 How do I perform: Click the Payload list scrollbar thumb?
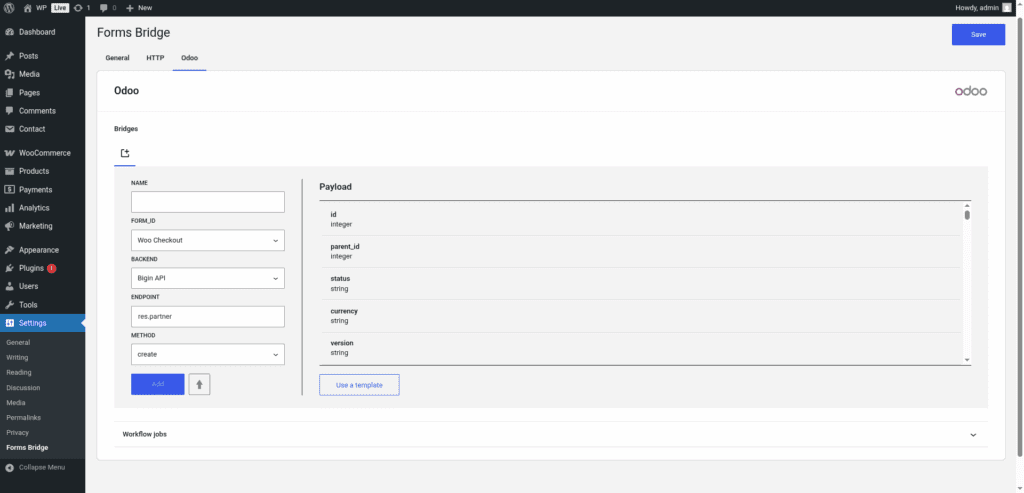[967, 215]
